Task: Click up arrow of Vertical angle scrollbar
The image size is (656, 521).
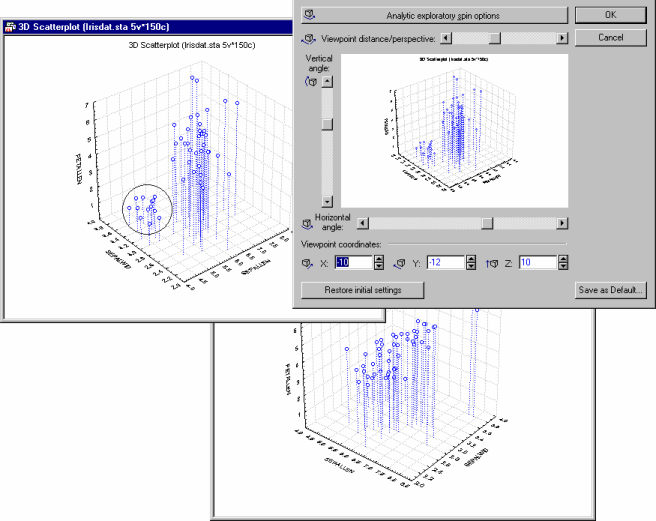Action: tap(327, 81)
